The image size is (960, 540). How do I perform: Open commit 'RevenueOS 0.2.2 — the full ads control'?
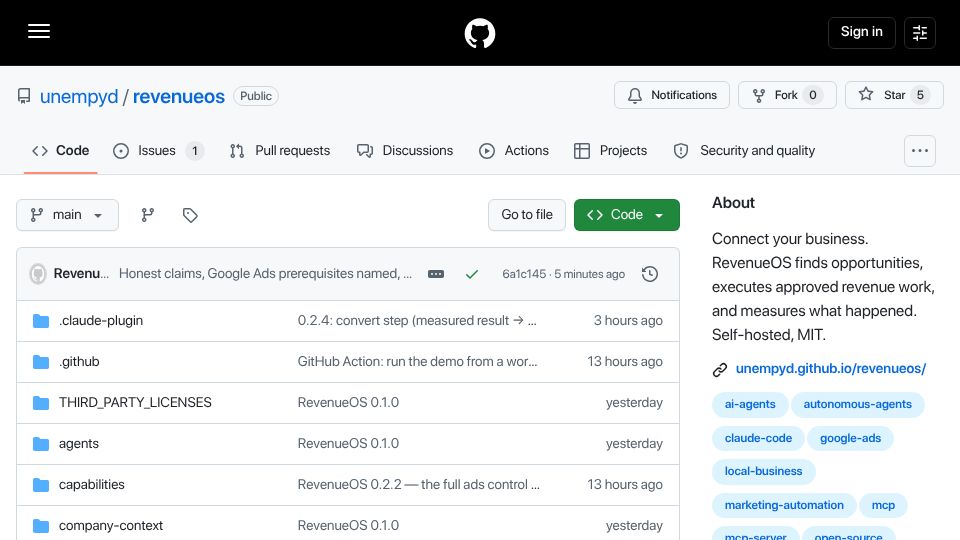419,484
